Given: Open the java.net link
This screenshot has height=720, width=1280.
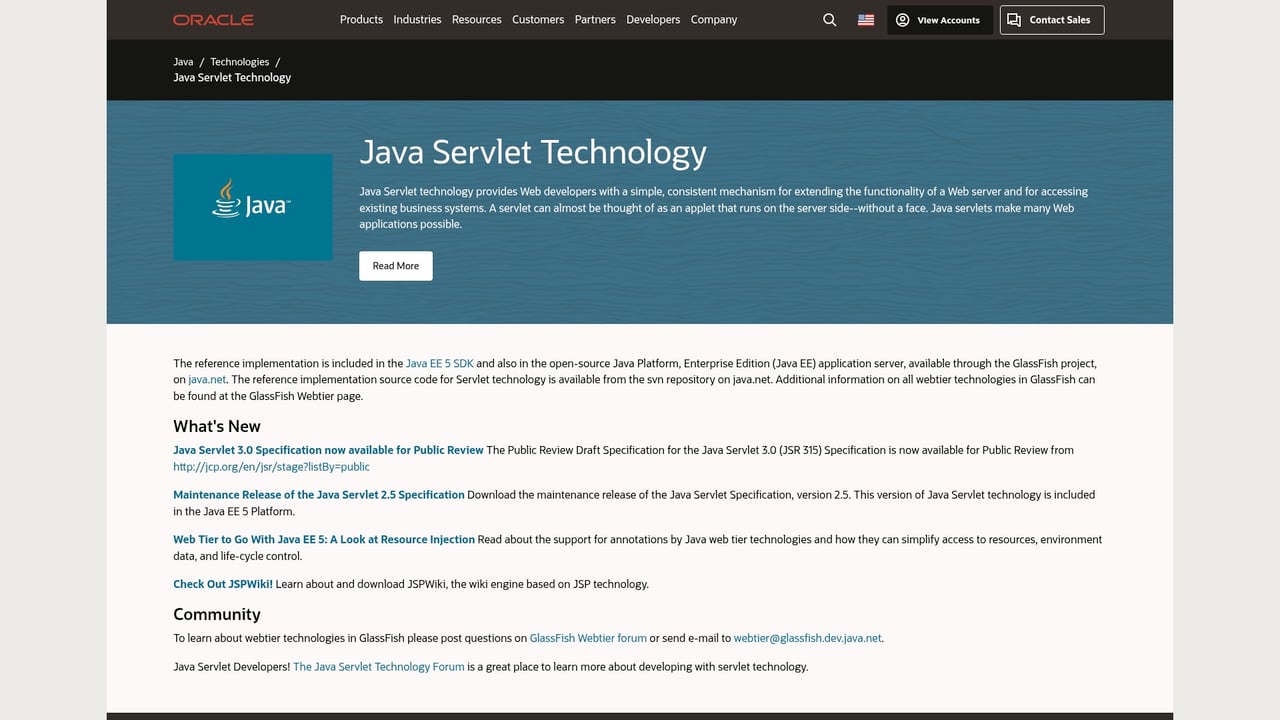Looking at the screenshot, I should pyautogui.click(x=206, y=379).
